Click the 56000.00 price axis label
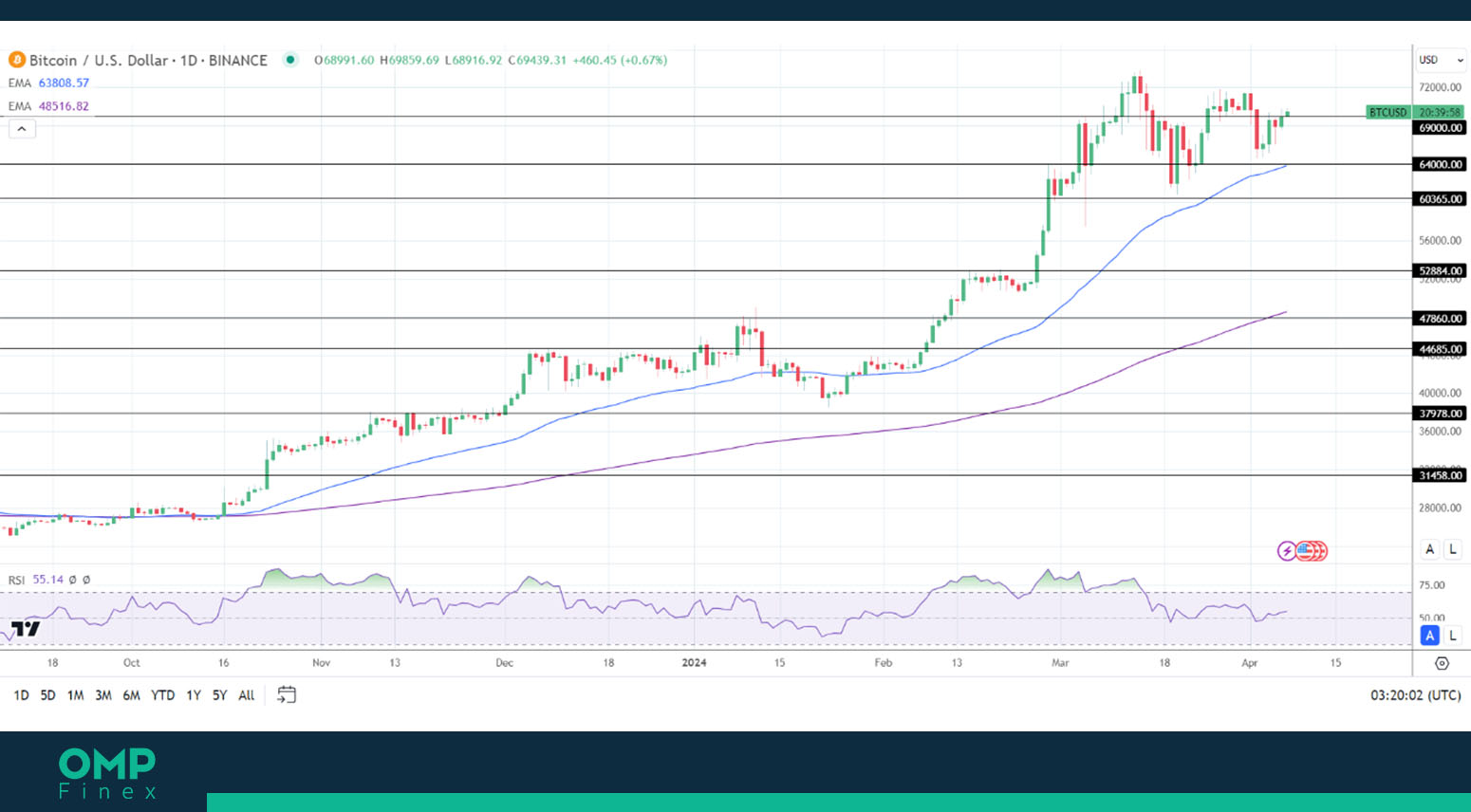This screenshot has width=1471, height=812. click(x=1440, y=241)
